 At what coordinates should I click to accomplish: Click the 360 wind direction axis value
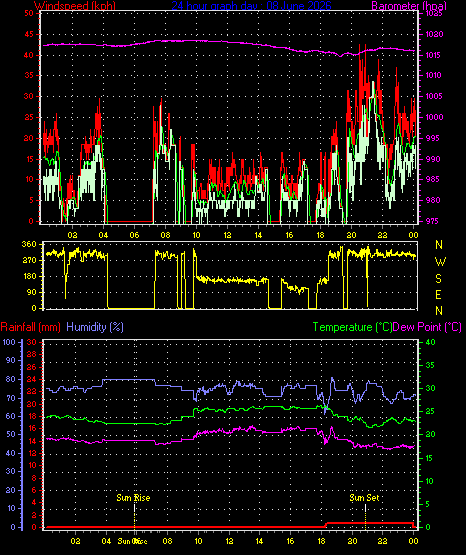pos(29,244)
